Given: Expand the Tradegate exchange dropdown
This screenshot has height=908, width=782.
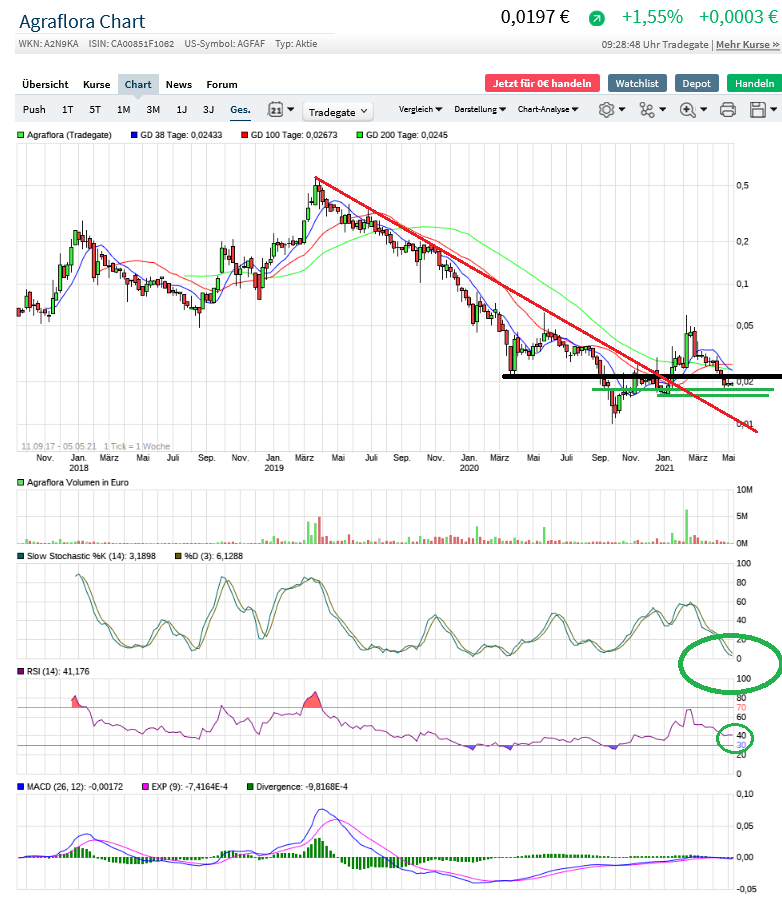Looking at the screenshot, I should (x=337, y=112).
